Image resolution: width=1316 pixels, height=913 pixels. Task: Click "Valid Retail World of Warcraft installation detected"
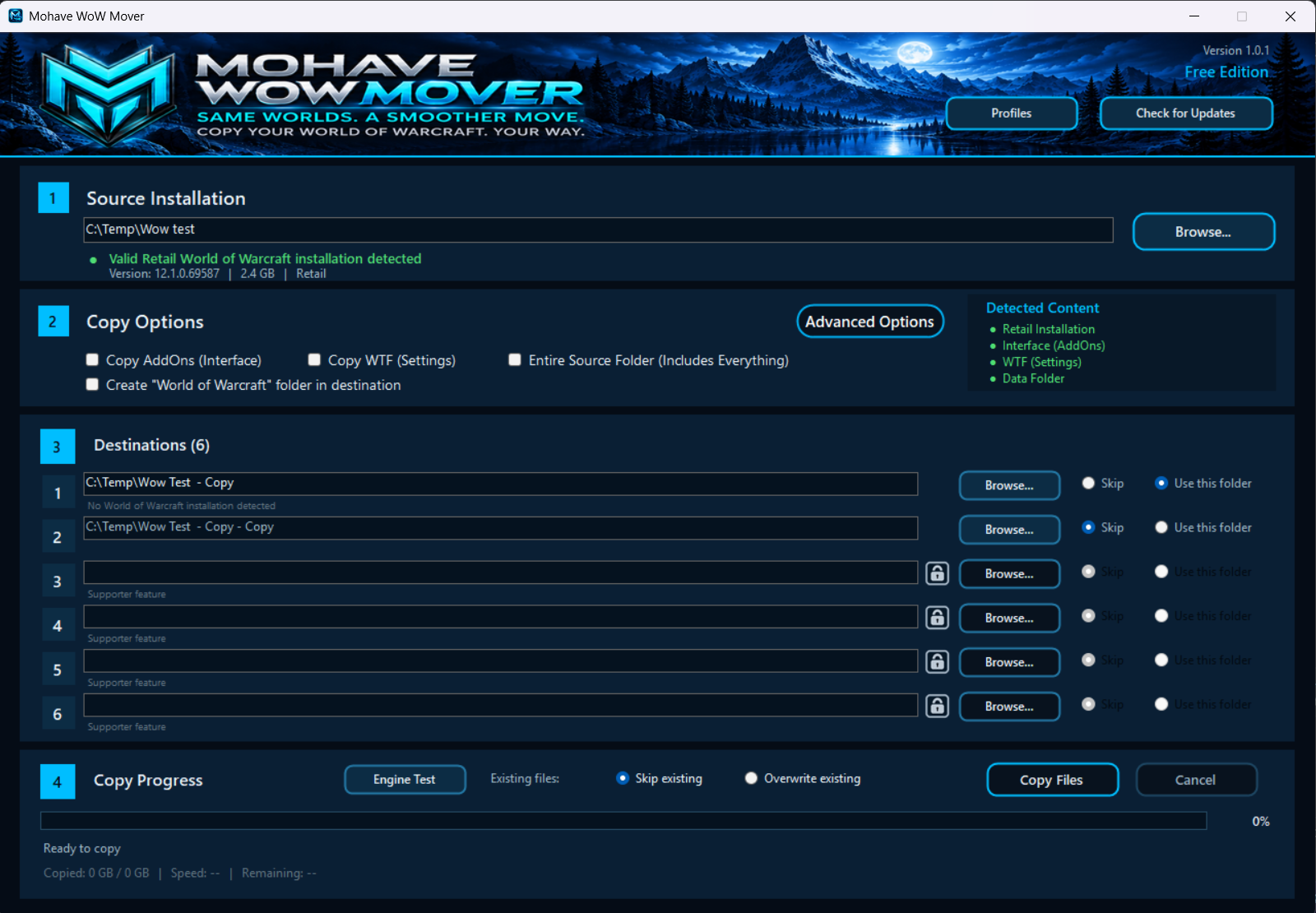[x=265, y=258]
